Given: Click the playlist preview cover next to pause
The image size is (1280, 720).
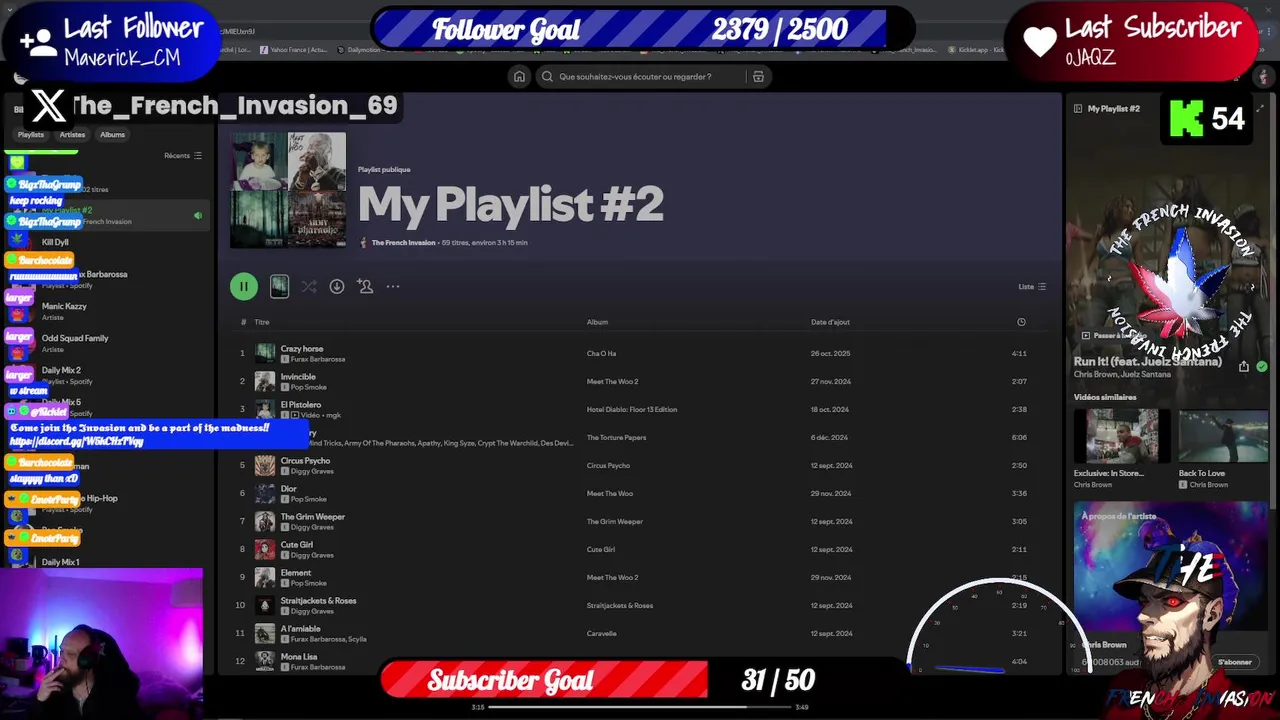Looking at the screenshot, I should pyautogui.click(x=279, y=286).
